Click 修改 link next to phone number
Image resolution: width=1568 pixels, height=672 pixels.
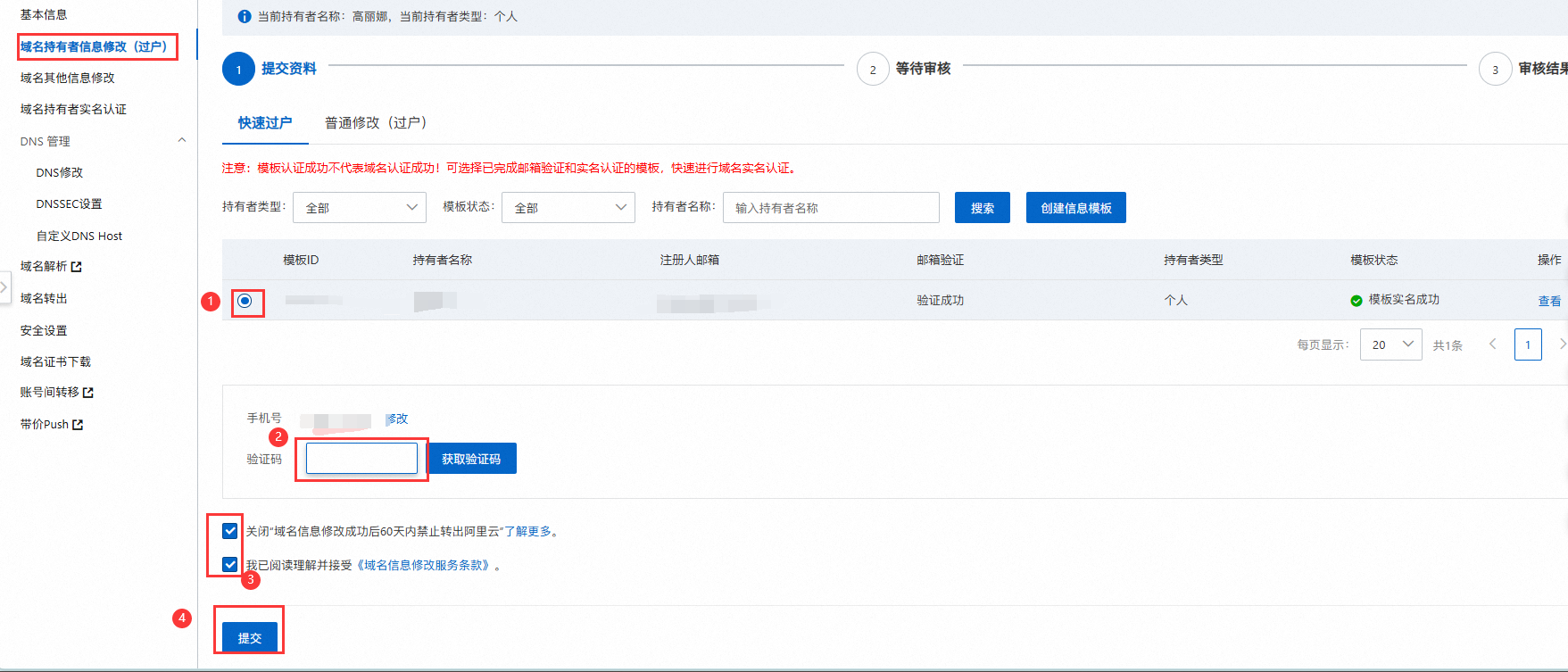(x=397, y=419)
